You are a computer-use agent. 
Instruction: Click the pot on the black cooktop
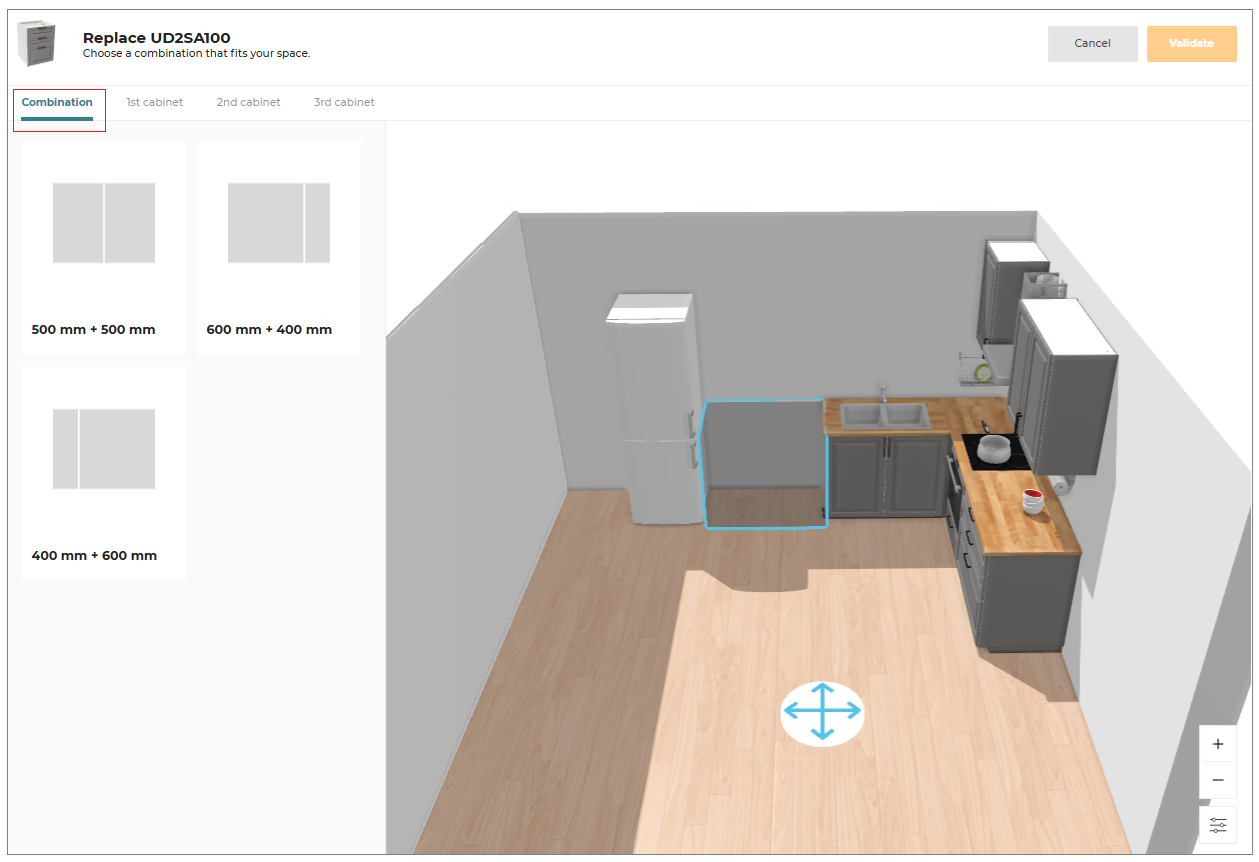tap(994, 449)
